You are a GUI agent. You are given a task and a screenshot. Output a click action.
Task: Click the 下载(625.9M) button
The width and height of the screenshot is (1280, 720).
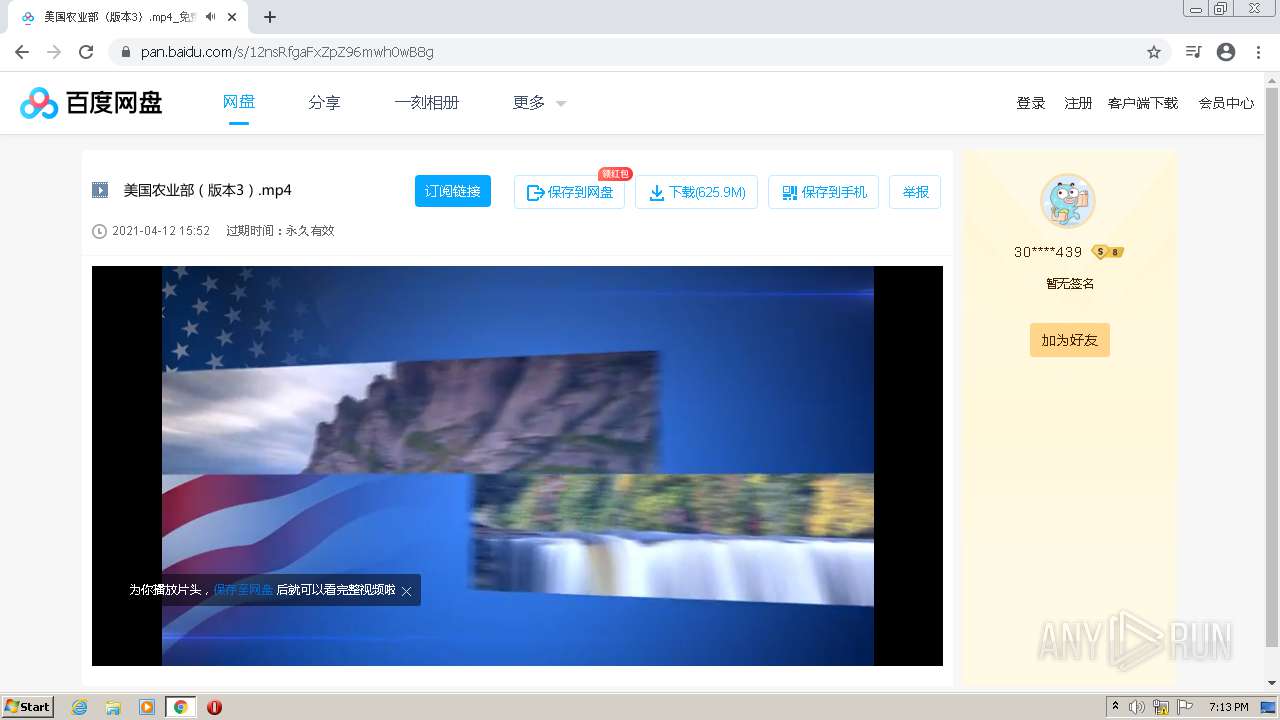[697, 192]
